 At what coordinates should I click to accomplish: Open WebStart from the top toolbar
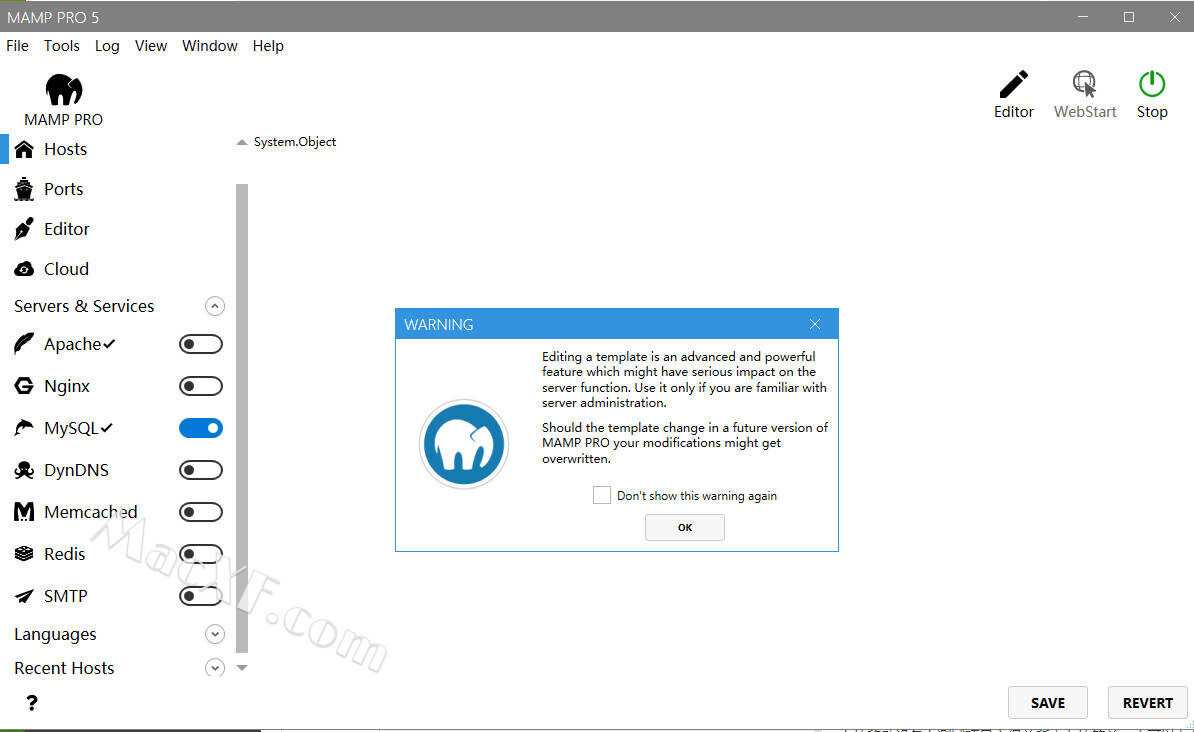pyautogui.click(x=1084, y=84)
